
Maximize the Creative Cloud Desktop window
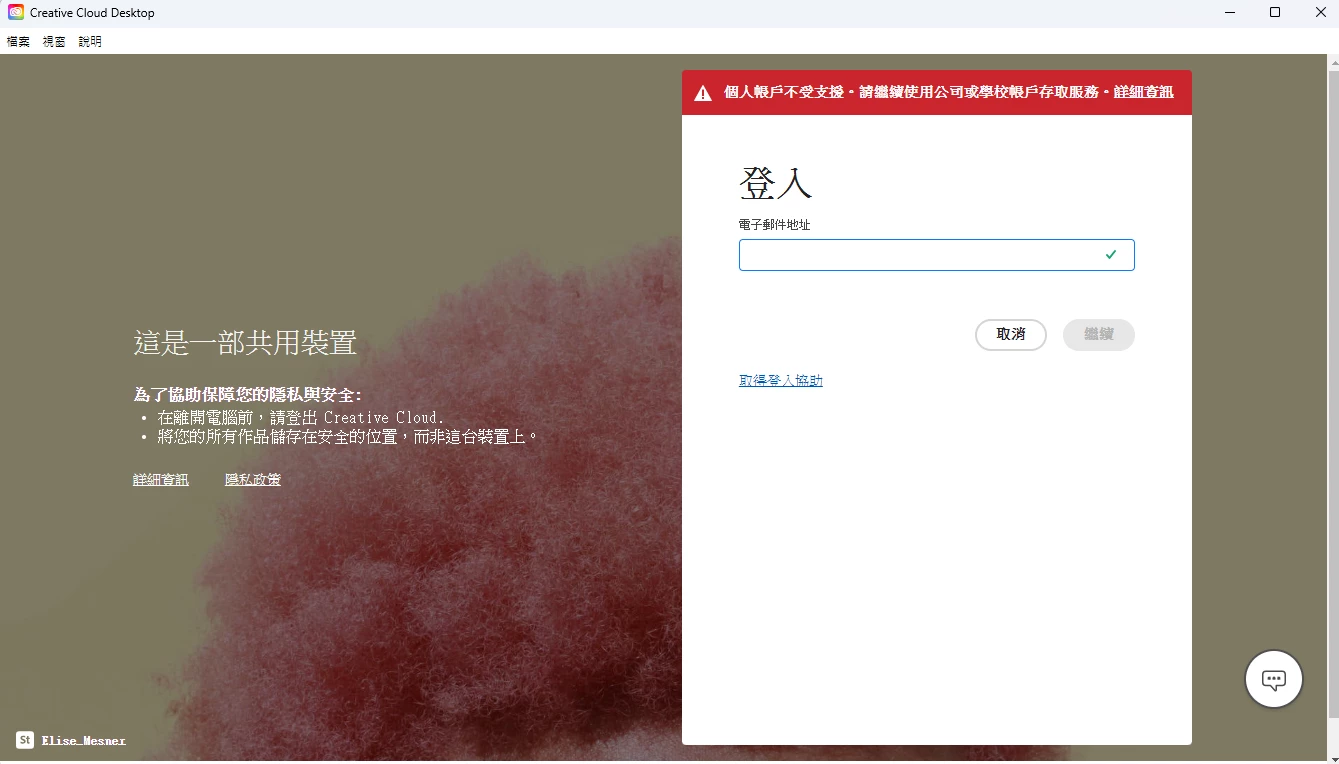point(1275,13)
